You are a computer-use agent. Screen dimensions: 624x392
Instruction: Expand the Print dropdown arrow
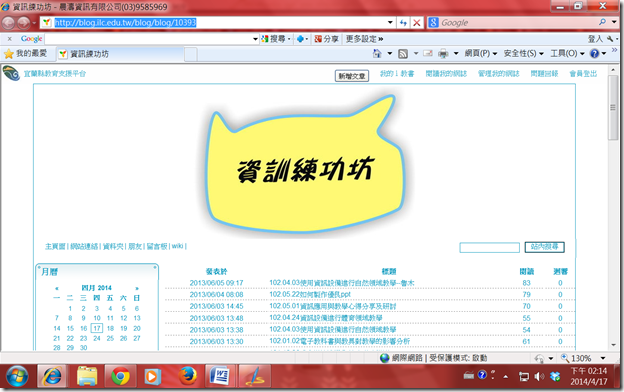456,53
